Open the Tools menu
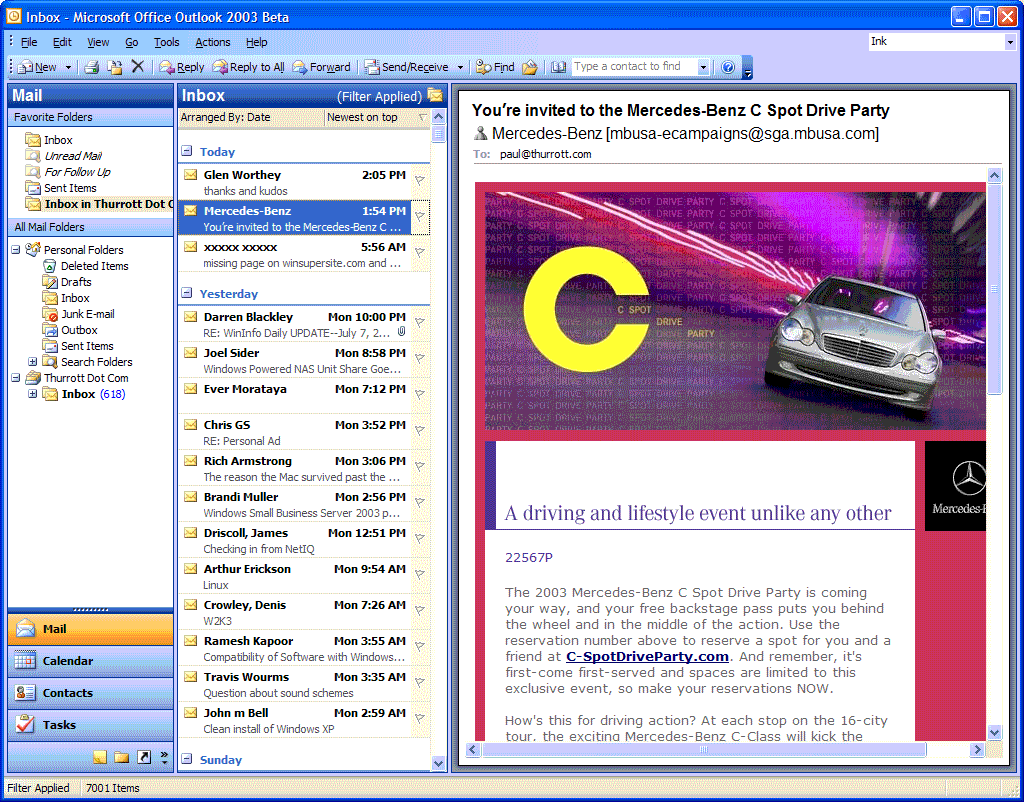1024x802 pixels. coord(167,42)
